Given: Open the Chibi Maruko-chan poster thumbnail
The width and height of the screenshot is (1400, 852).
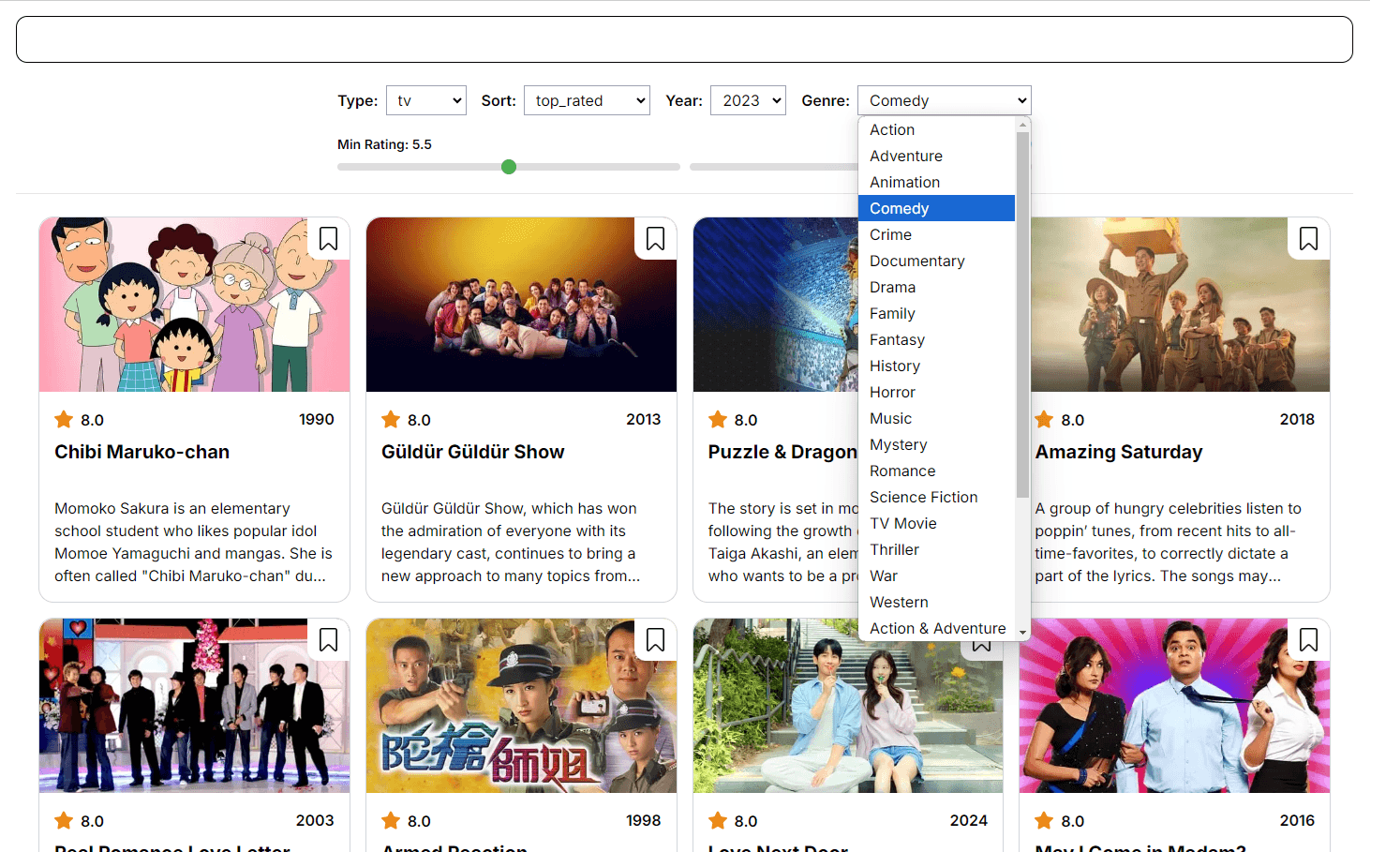Looking at the screenshot, I should [194, 305].
